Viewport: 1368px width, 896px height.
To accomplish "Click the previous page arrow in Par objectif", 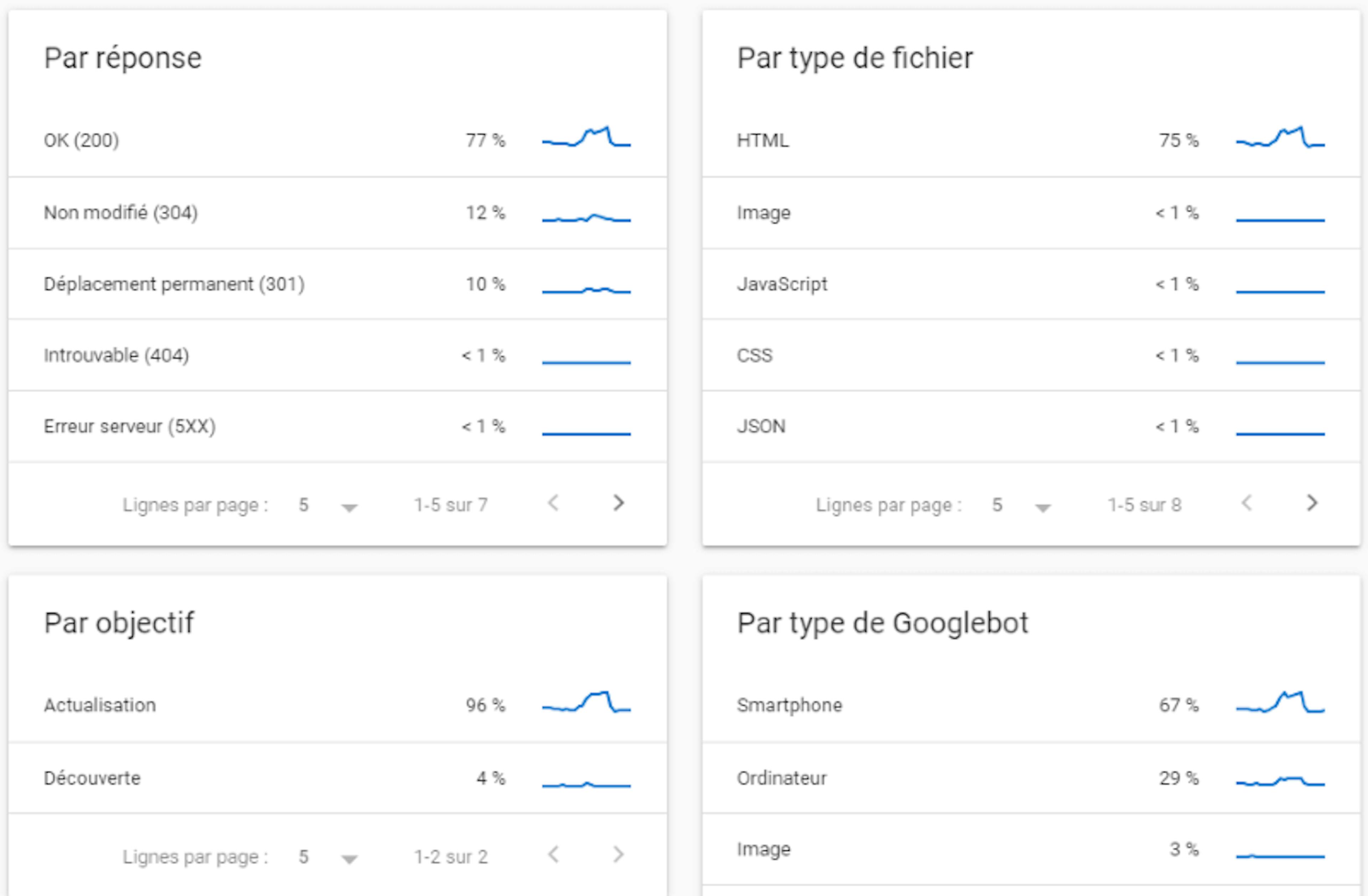I will (x=554, y=856).
